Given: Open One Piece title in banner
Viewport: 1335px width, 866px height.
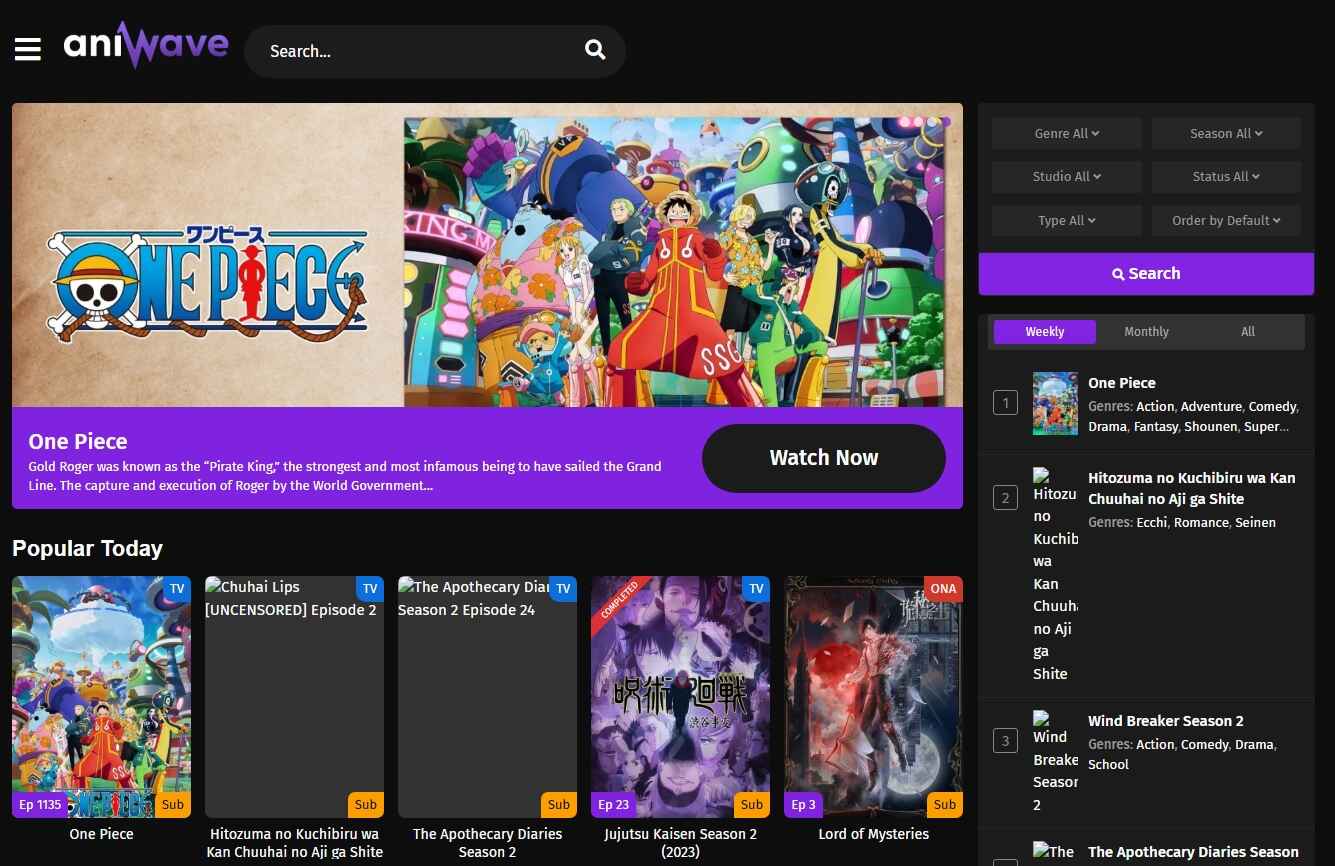Looking at the screenshot, I should coord(78,441).
